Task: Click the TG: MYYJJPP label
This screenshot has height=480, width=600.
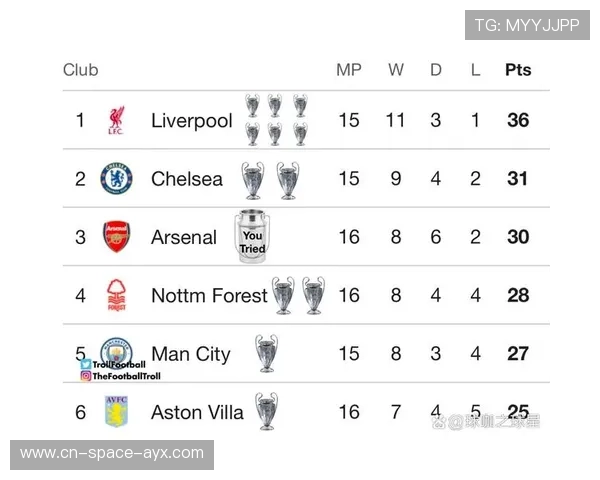Action: click(x=527, y=25)
